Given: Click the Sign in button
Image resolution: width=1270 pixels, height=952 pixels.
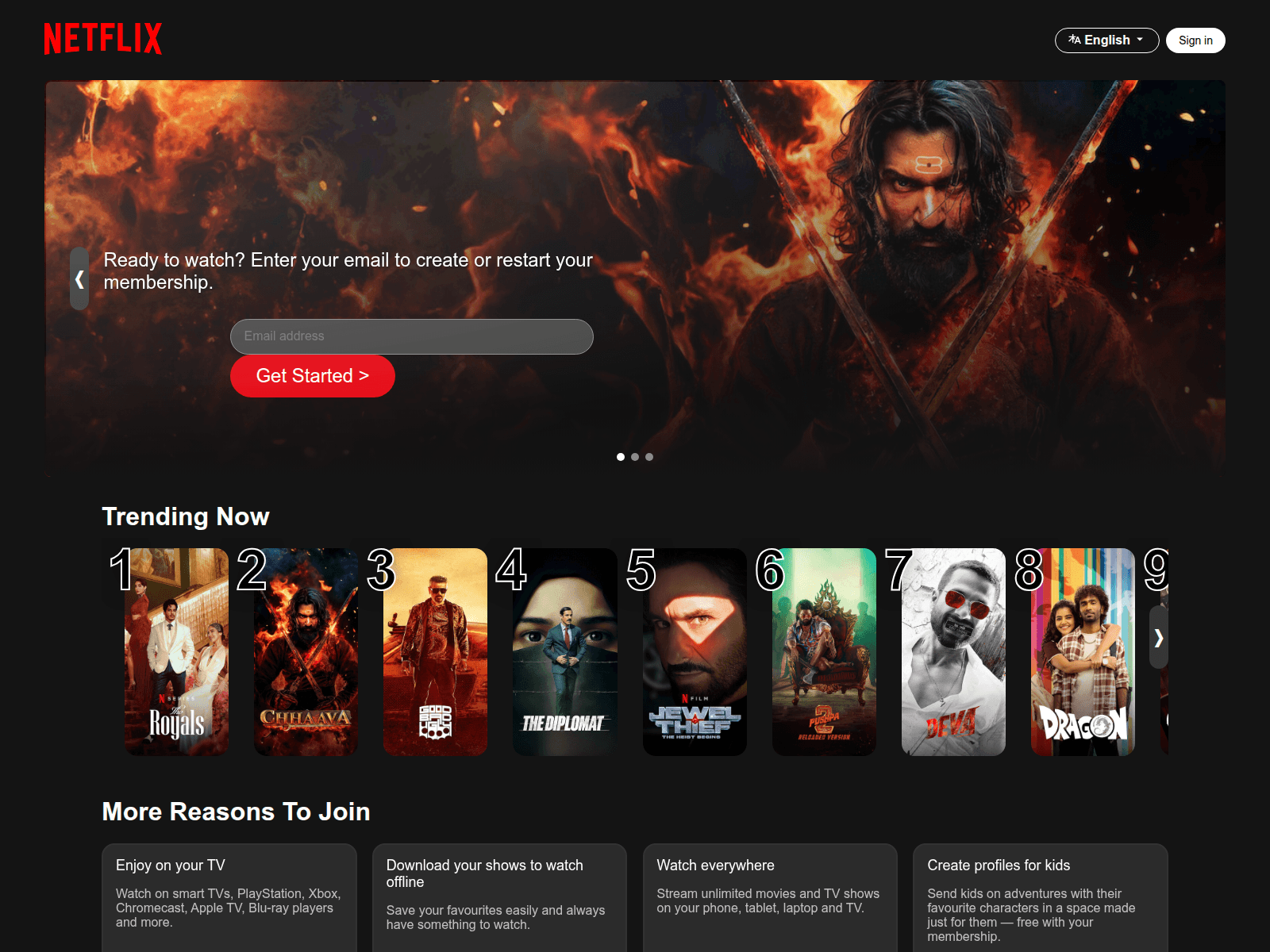Looking at the screenshot, I should (1195, 40).
